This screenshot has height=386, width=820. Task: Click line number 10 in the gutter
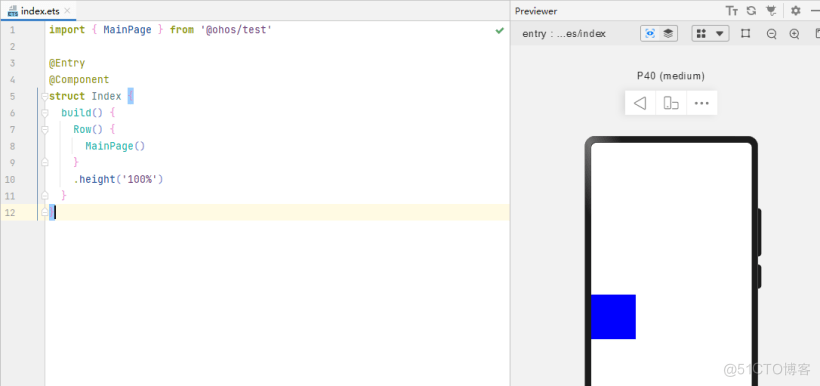10,179
